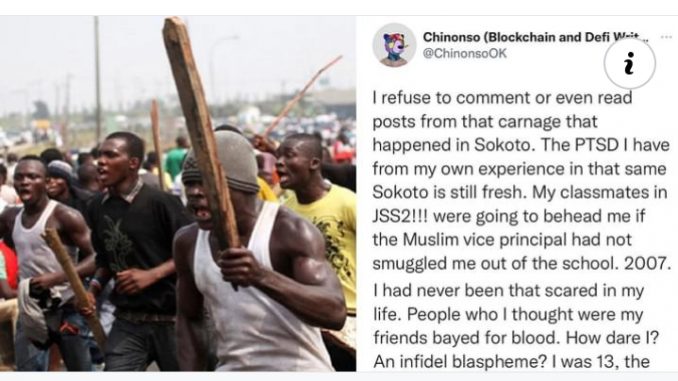This screenshot has width=678, height=381.
Task: Click the "JSS2!!!" text in the tweet
Action: click(400, 216)
